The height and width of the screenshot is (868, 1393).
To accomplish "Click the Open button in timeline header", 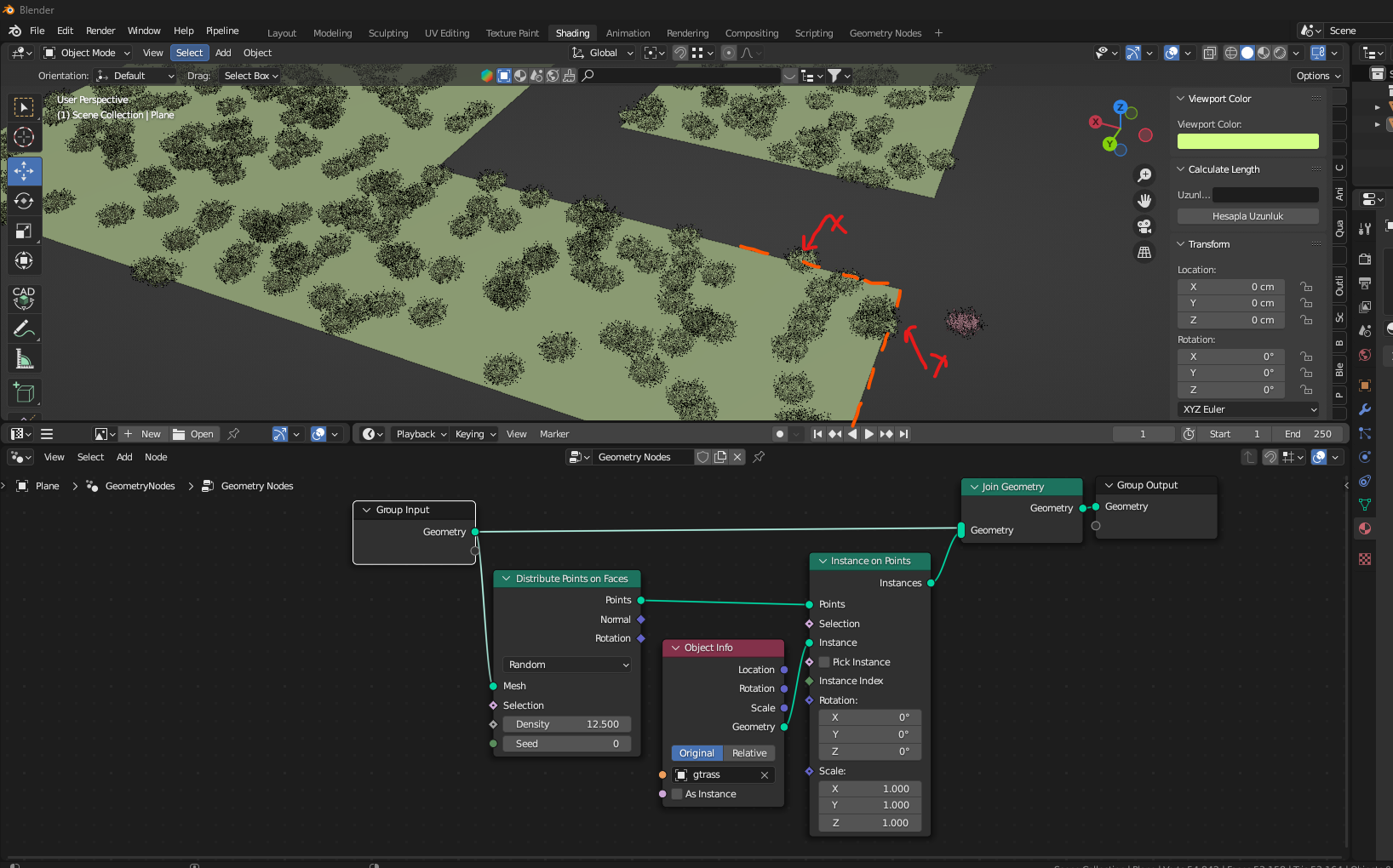I will pyautogui.click(x=194, y=434).
